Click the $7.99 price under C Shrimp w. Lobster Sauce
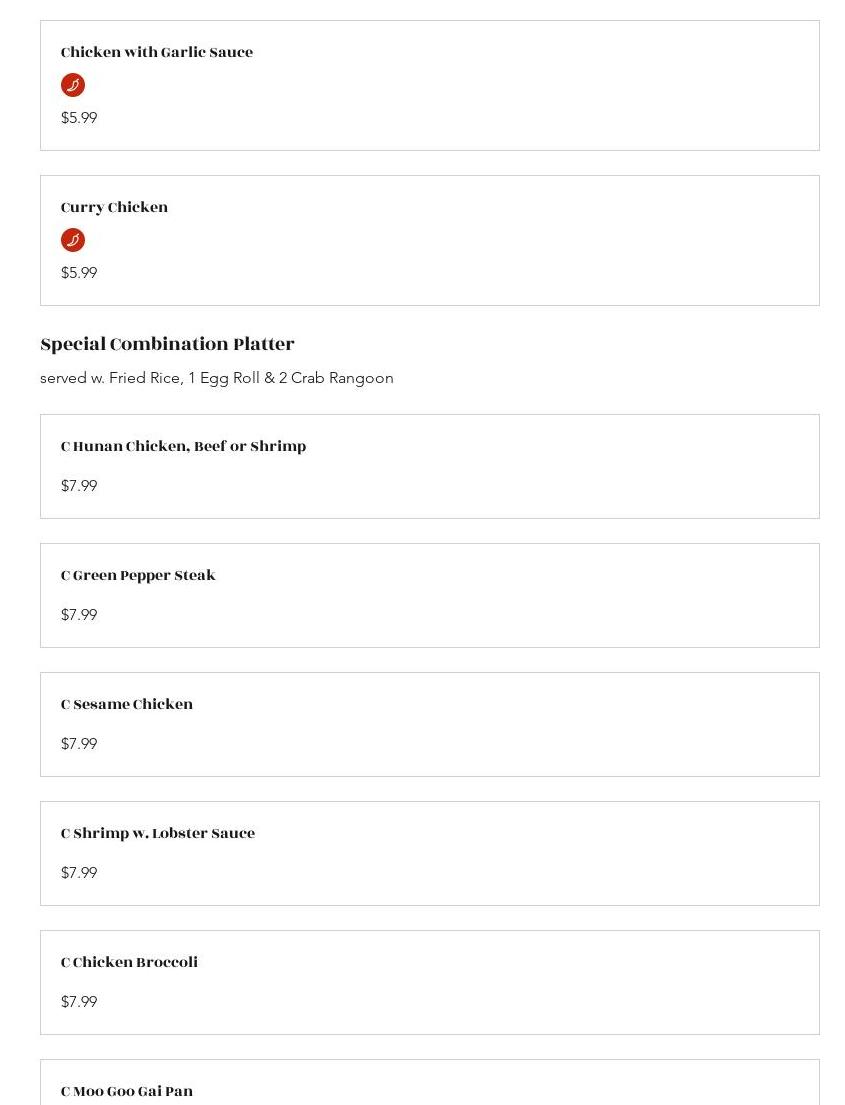 79,873
